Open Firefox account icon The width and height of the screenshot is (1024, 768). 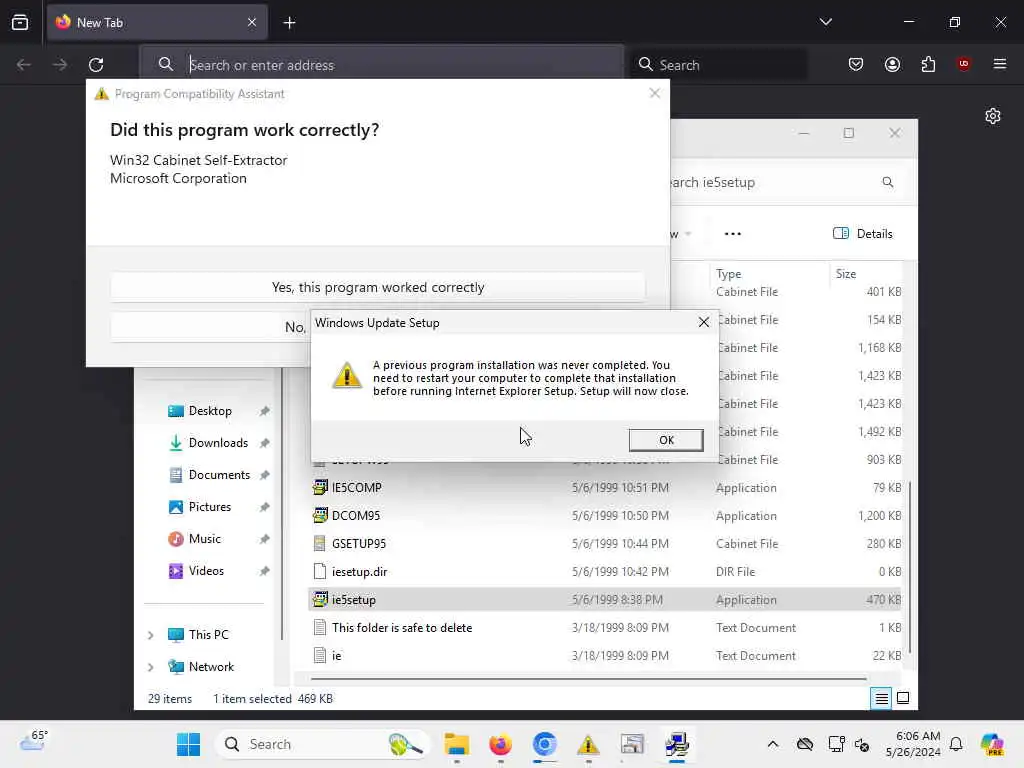tap(892, 64)
